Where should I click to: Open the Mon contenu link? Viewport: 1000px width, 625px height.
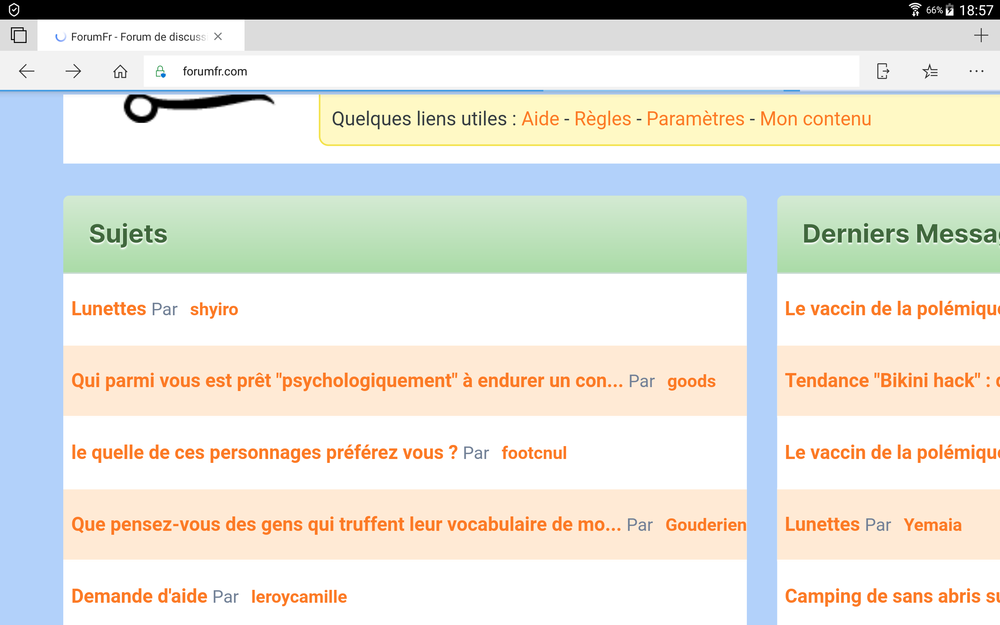(x=815, y=118)
